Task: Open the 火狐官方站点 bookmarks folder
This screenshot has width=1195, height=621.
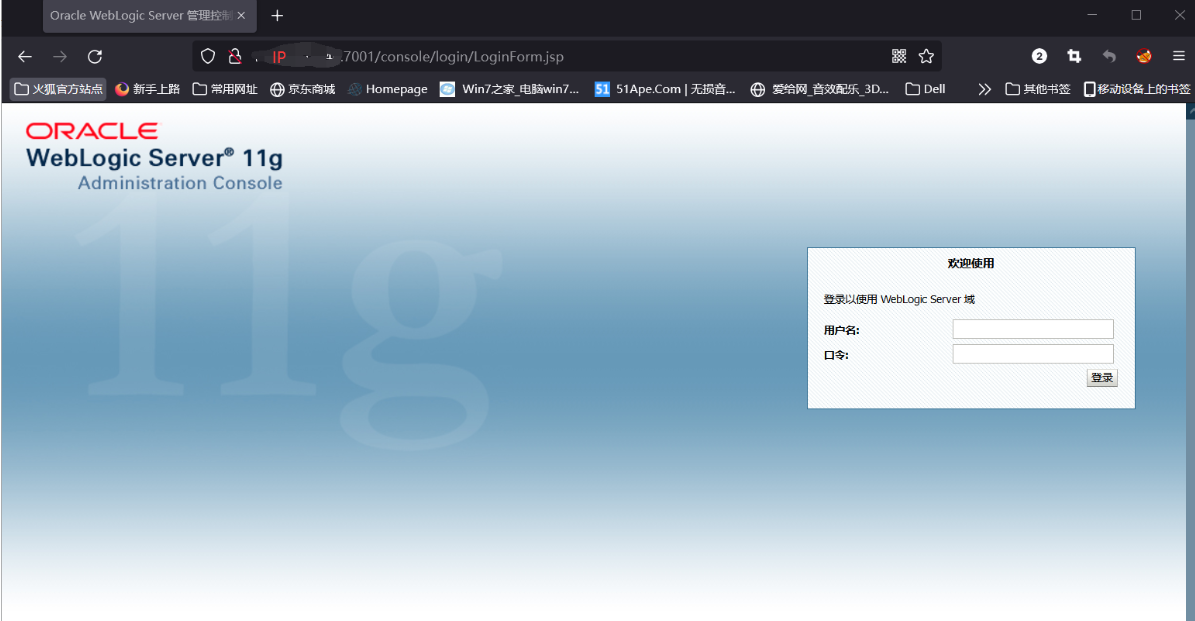Action: tap(59, 89)
